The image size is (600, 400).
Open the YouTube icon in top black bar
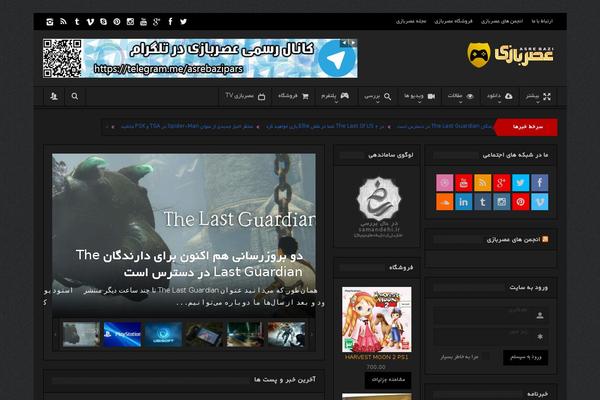tap(143, 21)
